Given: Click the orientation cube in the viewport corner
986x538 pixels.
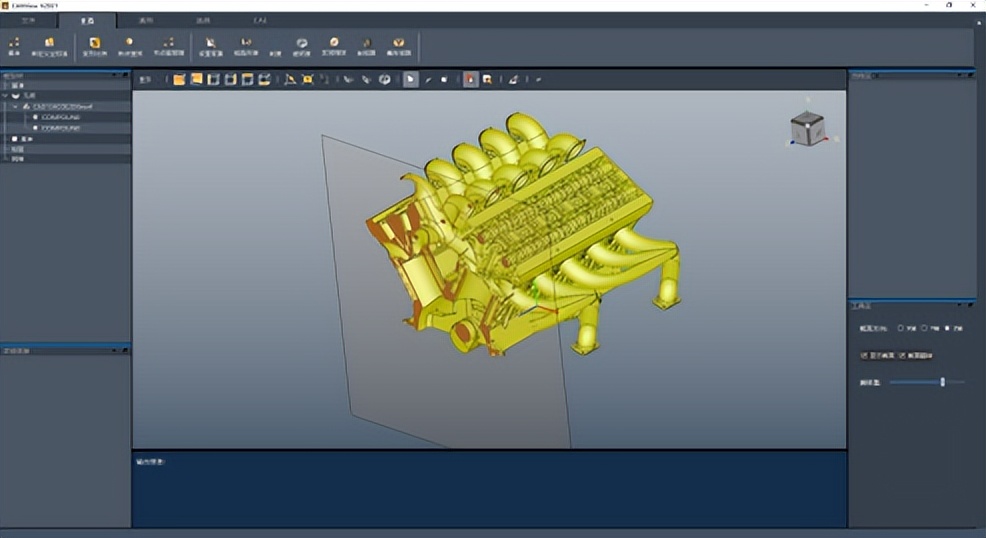Looking at the screenshot, I should click(x=807, y=129).
